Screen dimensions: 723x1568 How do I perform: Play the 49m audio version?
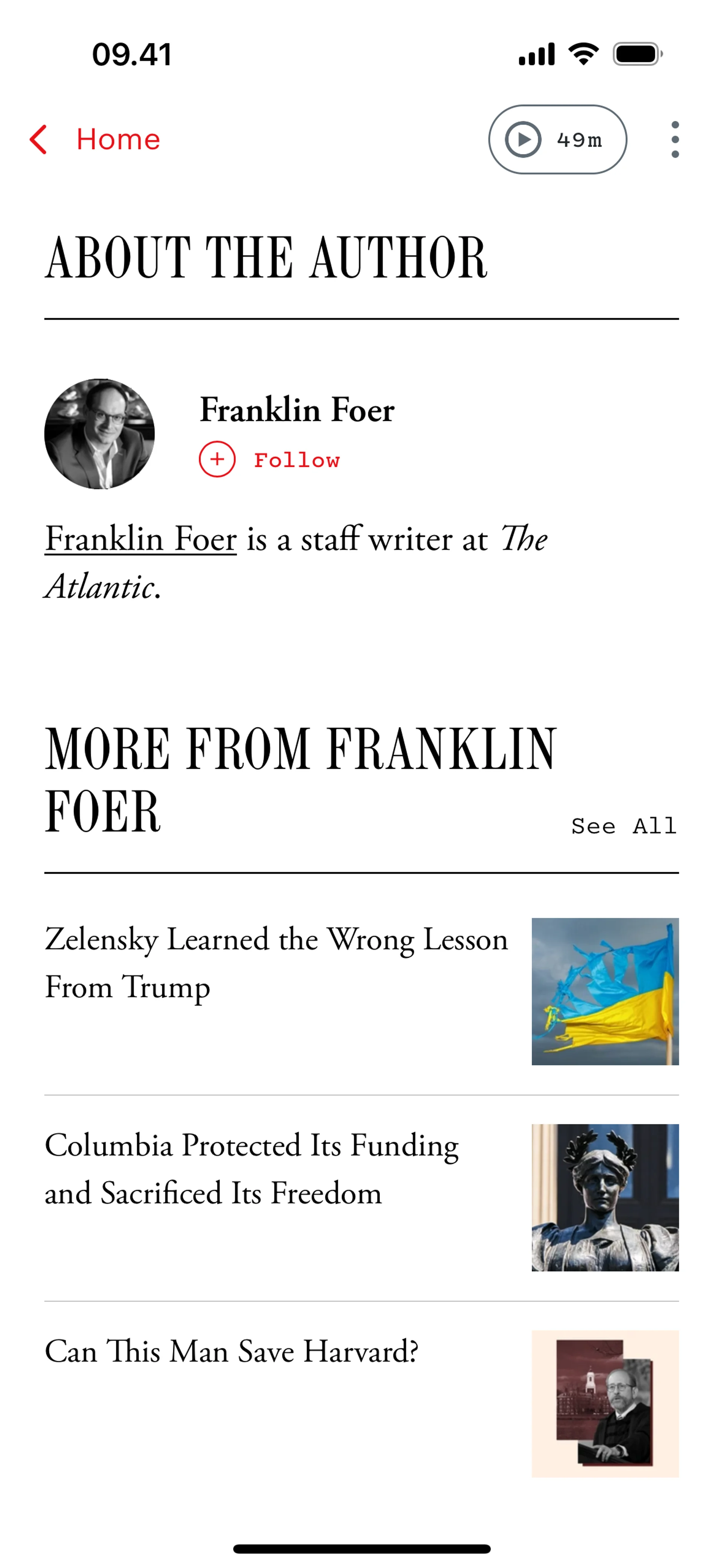pos(557,140)
